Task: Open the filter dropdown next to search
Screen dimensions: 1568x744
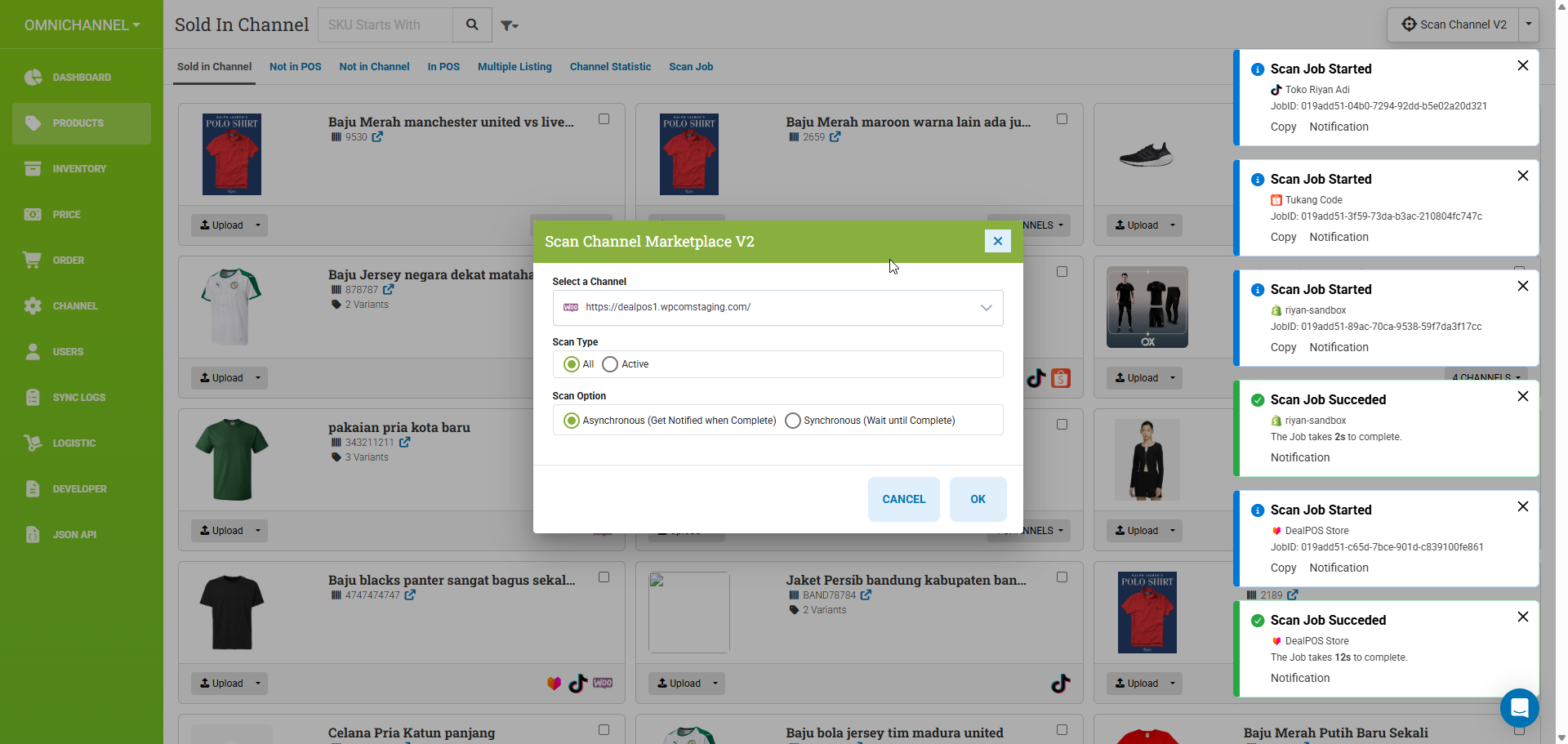Action: [x=510, y=26]
